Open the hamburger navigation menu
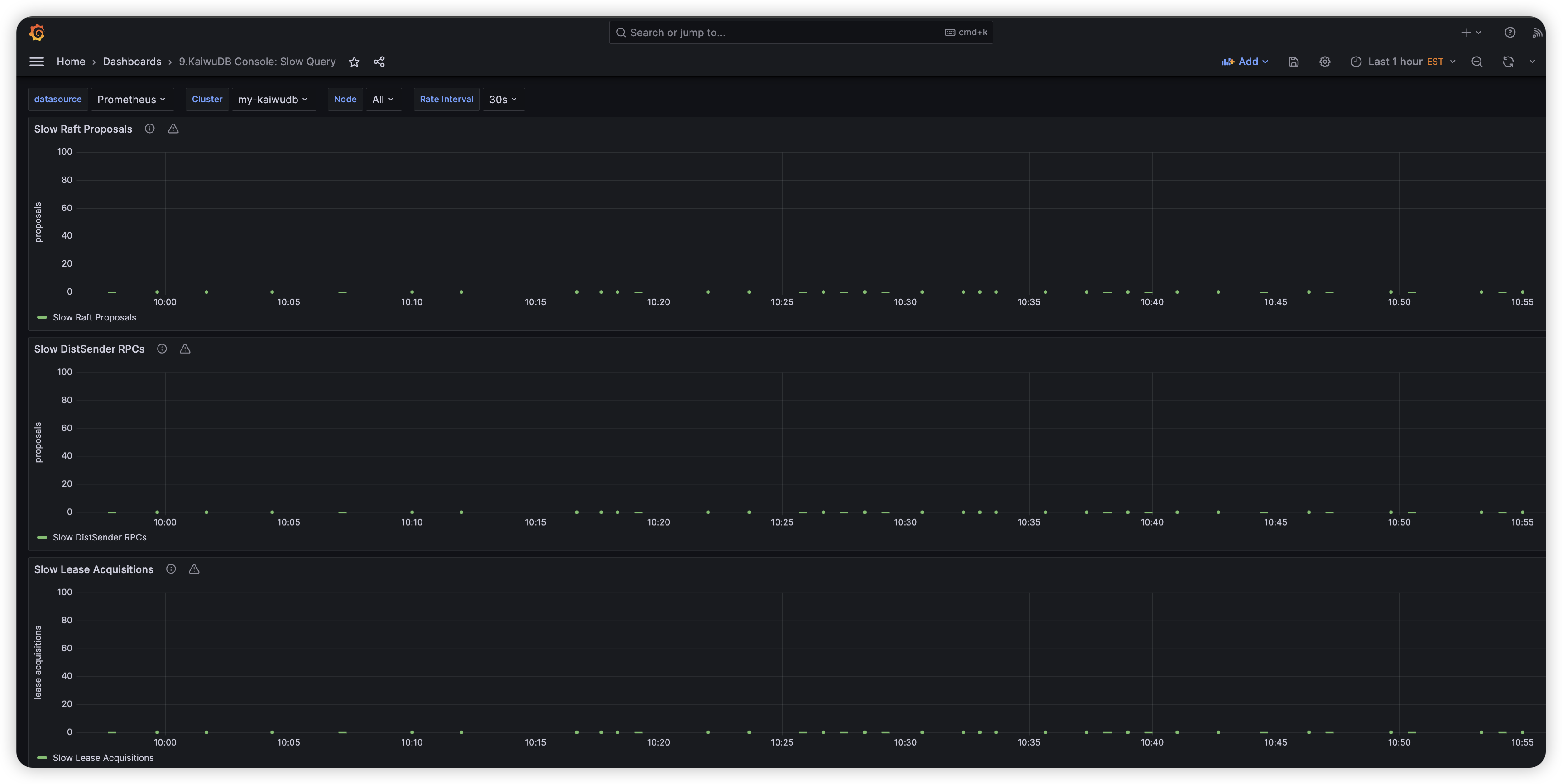 tap(36, 62)
